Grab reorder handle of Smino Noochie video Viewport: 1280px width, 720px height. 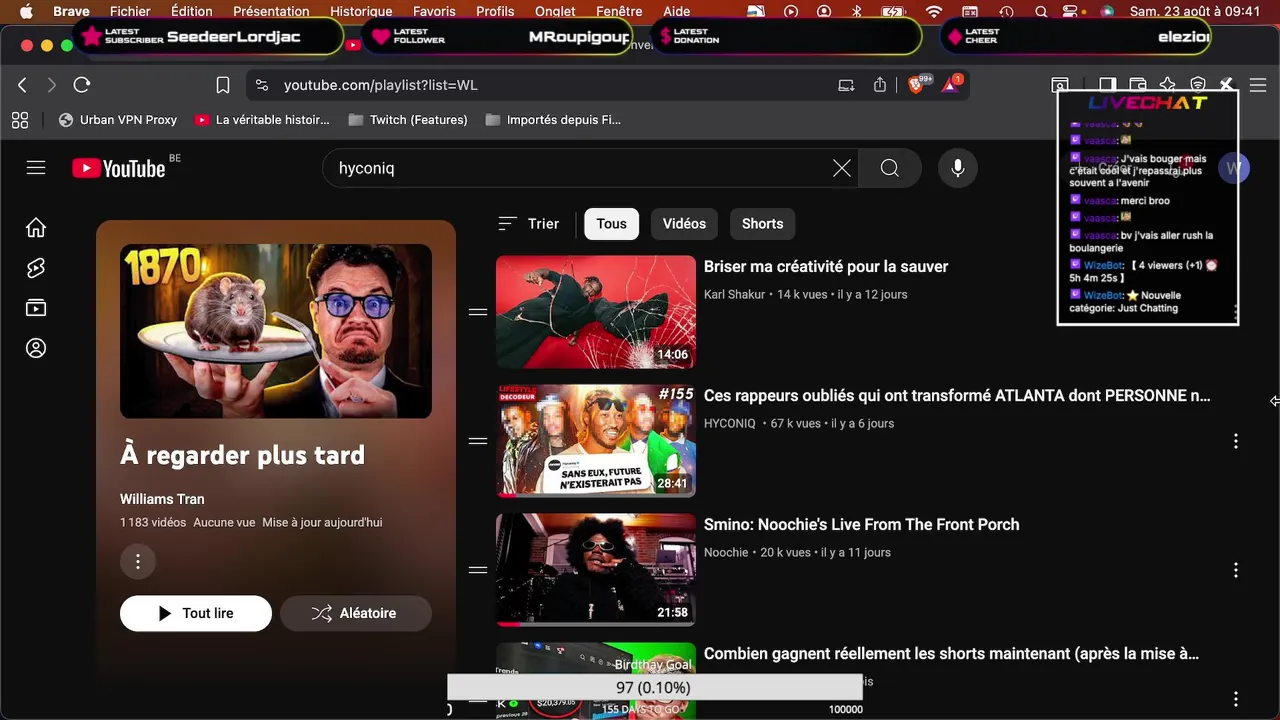(x=478, y=570)
